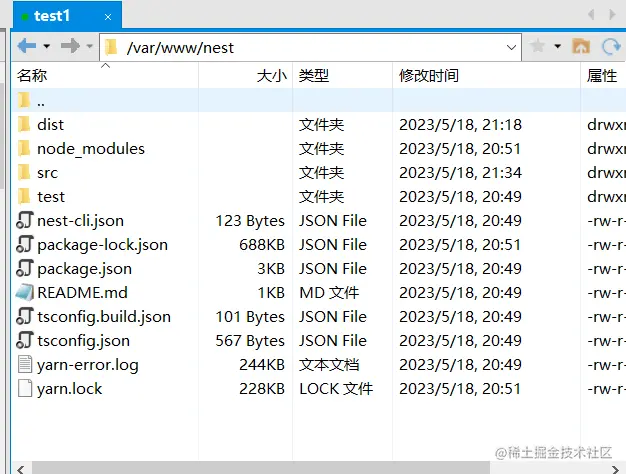Image resolution: width=626 pixels, height=474 pixels.
Task: Click the bookmark star icon
Action: (537, 46)
